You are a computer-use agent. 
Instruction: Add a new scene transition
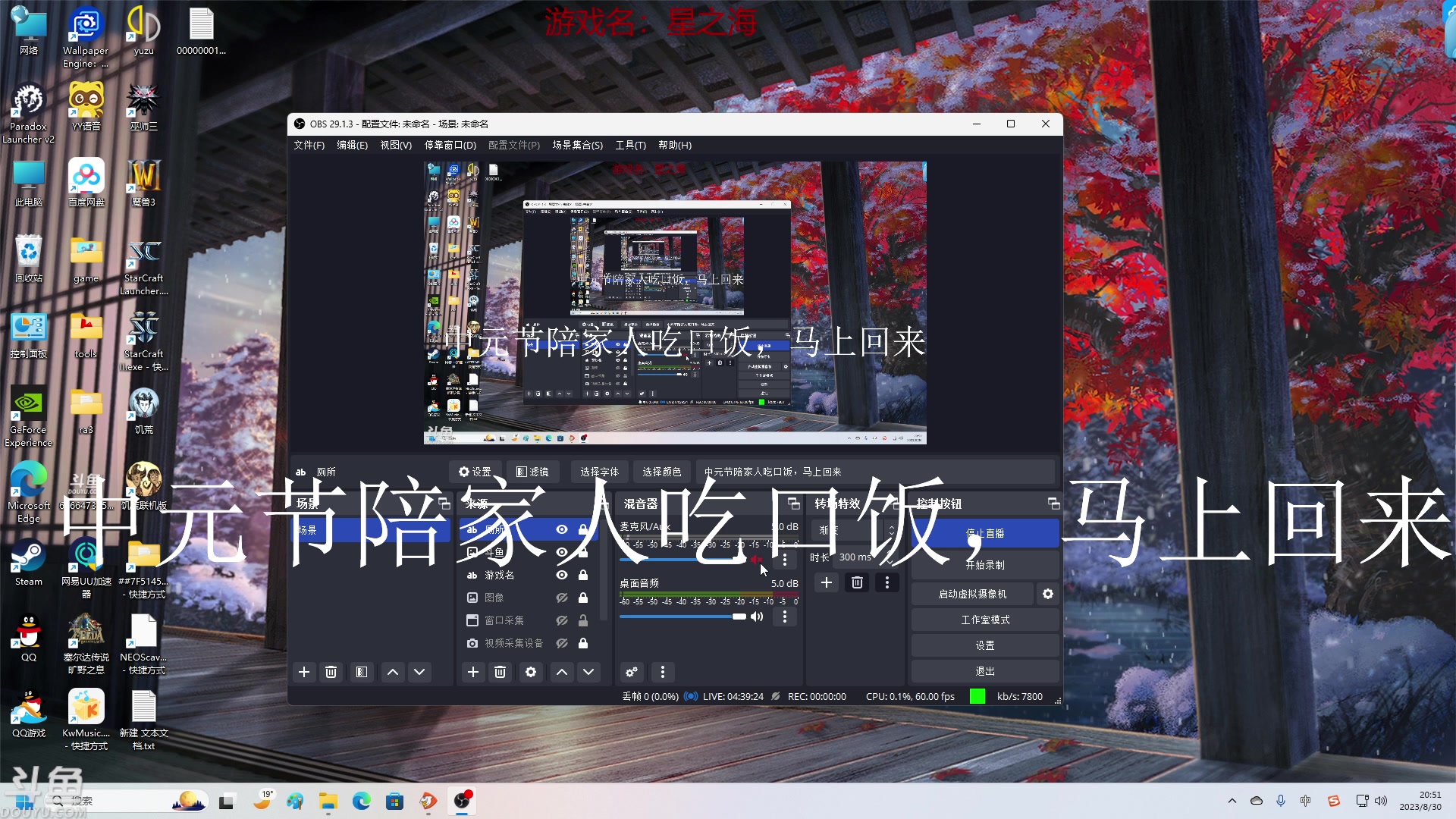tap(827, 582)
